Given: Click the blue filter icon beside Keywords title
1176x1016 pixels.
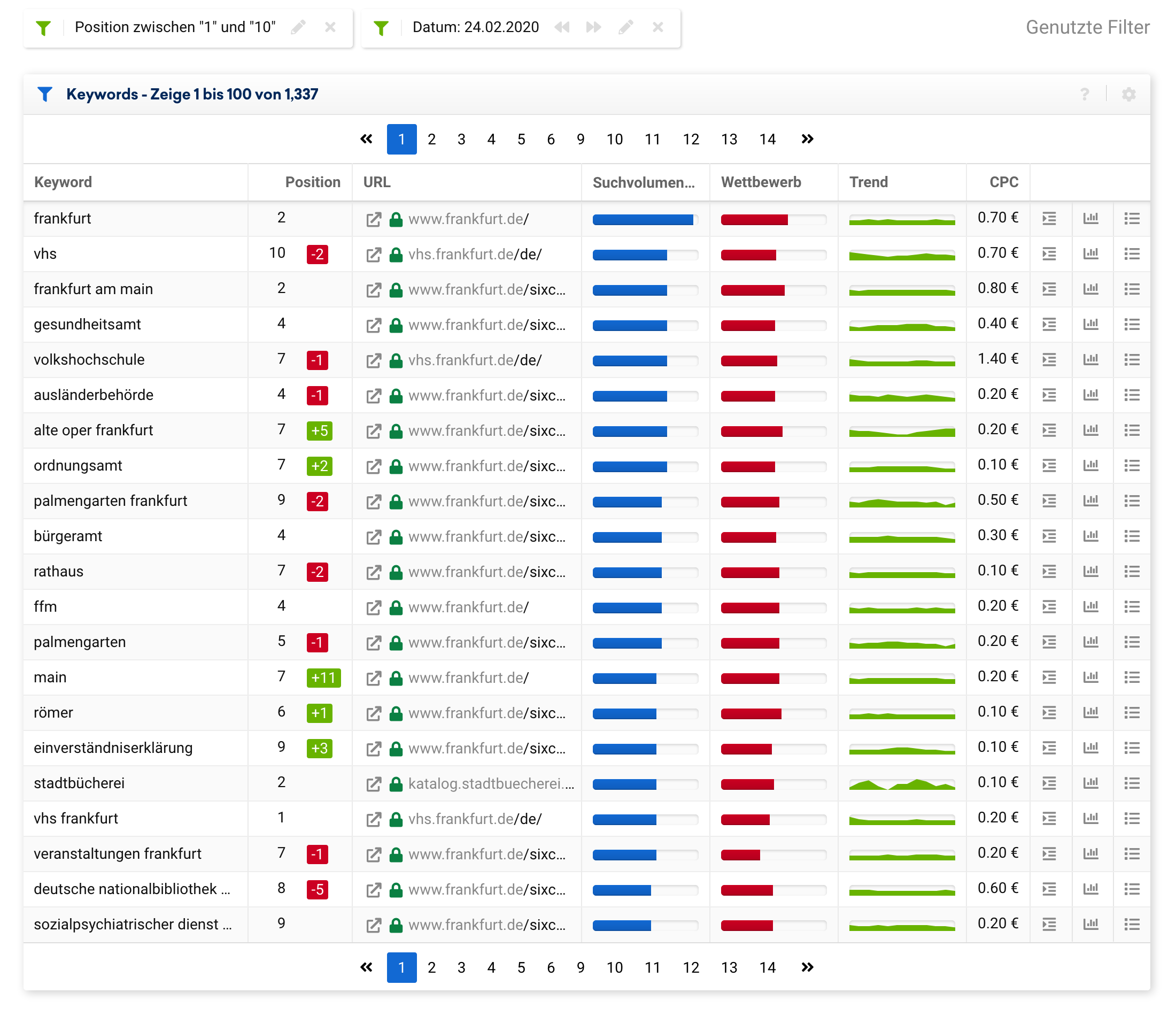Looking at the screenshot, I should tap(45, 94).
